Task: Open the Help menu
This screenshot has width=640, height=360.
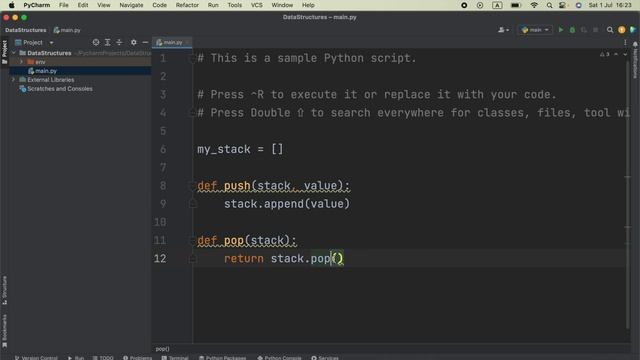Action: [308, 5]
